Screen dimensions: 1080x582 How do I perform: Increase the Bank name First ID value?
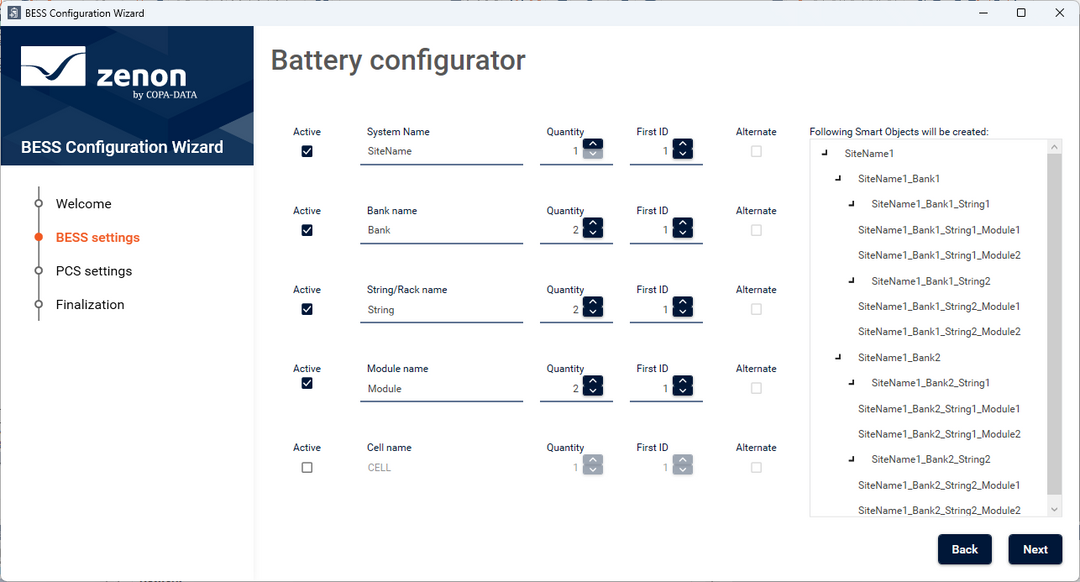(x=682, y=223)
